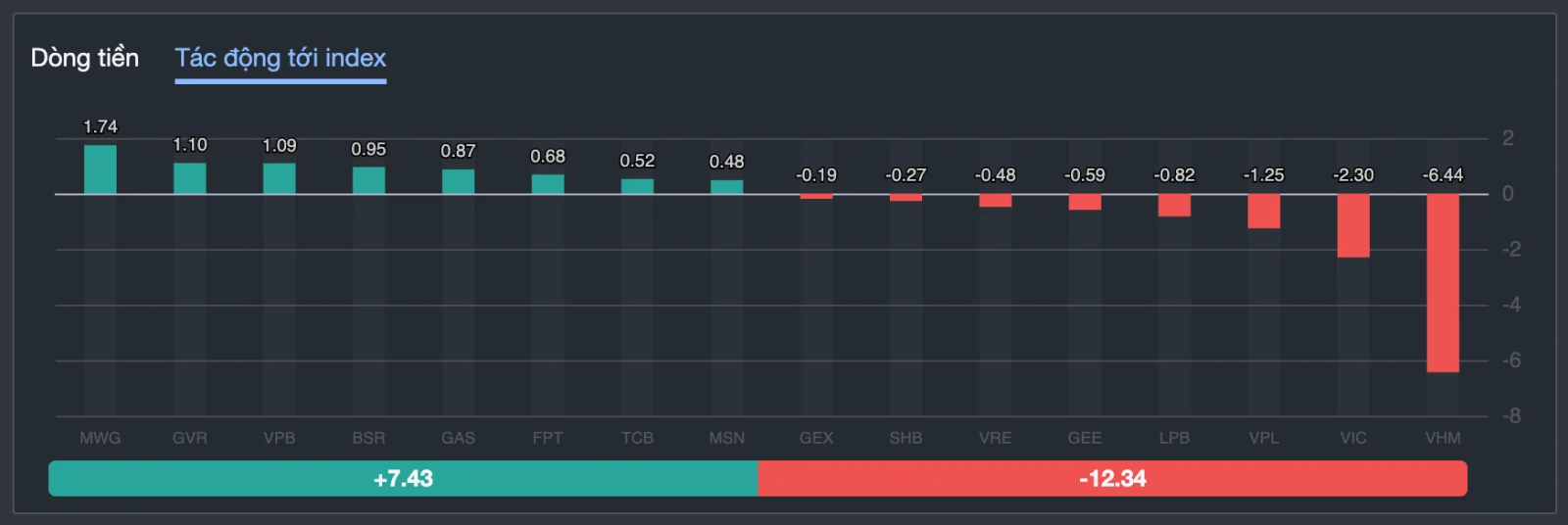Screen dimensions: 1568x525
Task: Click the FPT ticker label
Action: coord(548,438)
